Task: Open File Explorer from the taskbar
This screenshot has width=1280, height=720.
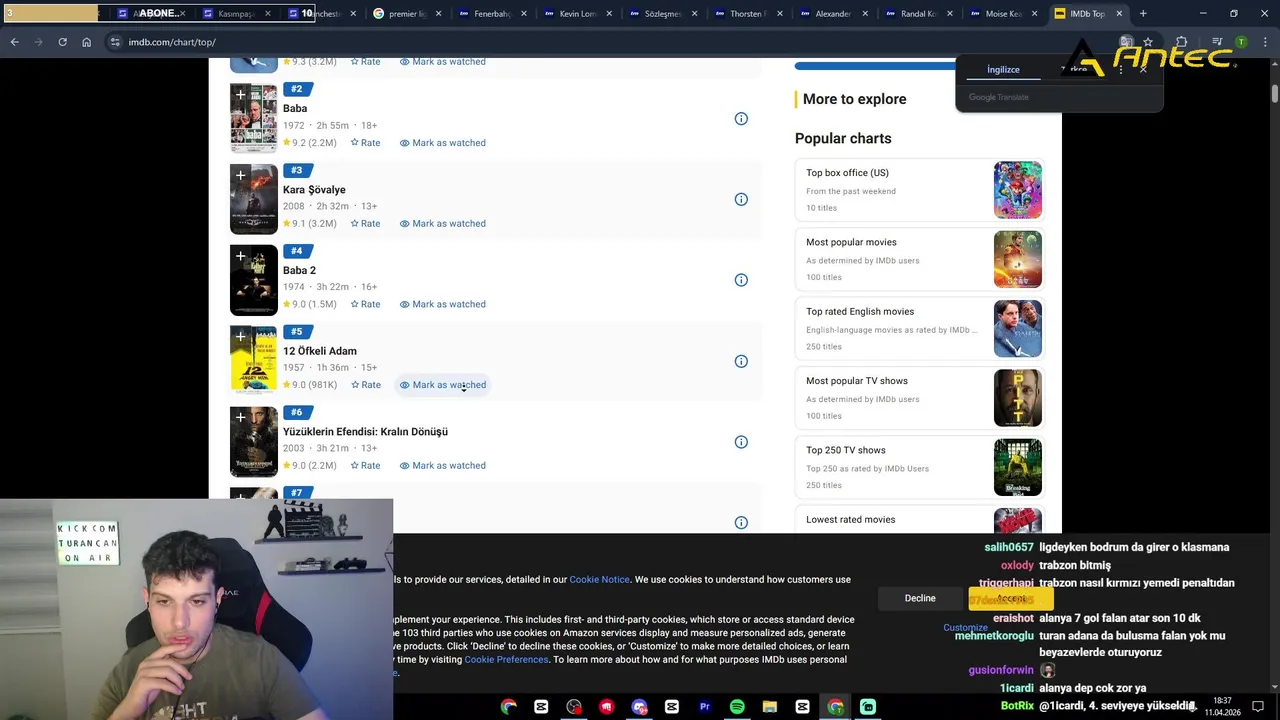Action: coord(769,707)
